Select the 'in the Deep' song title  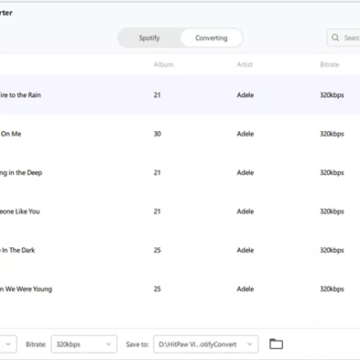[21, 173]
